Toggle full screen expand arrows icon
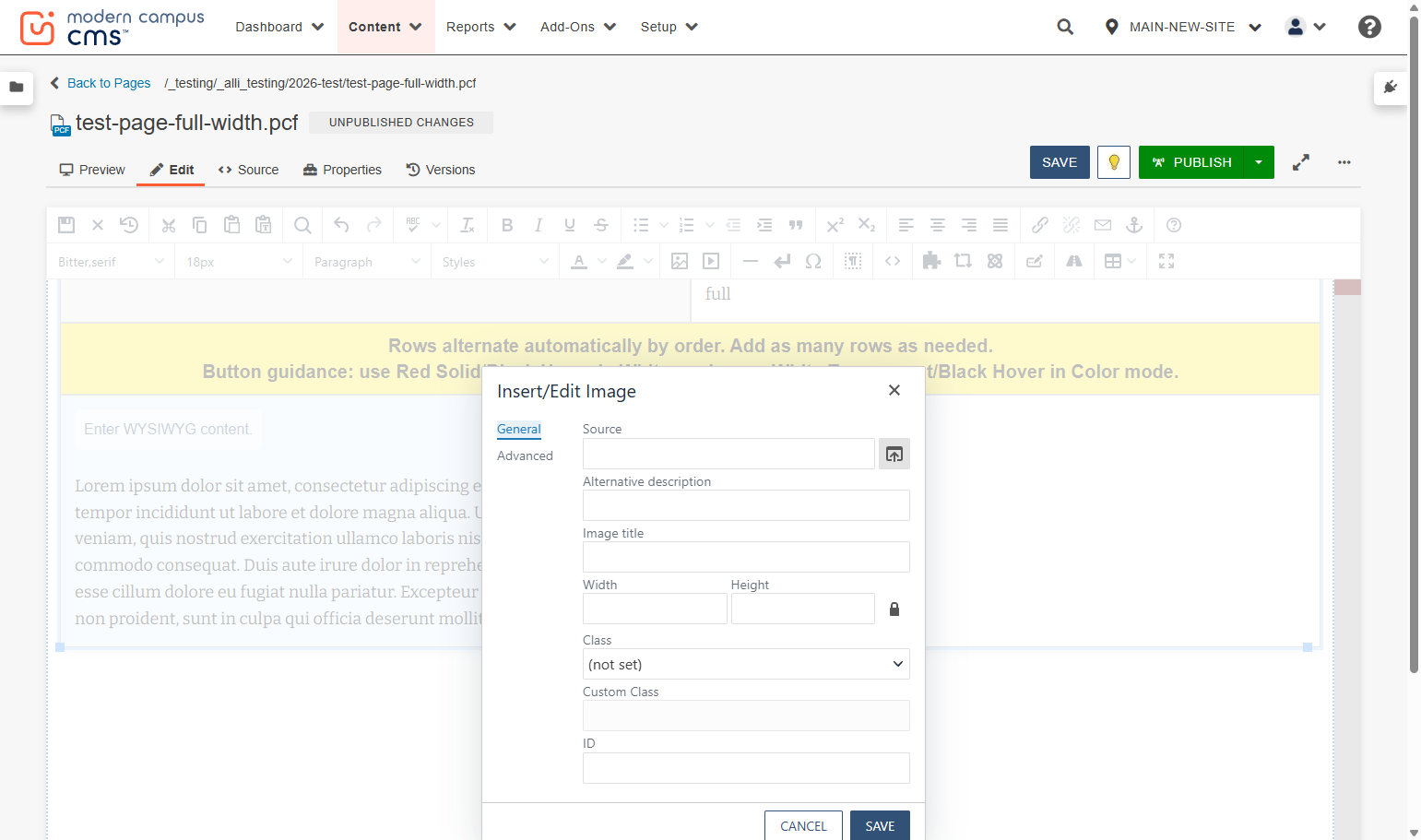Viewport: 1421px width, 840px height. [1300, 162]
